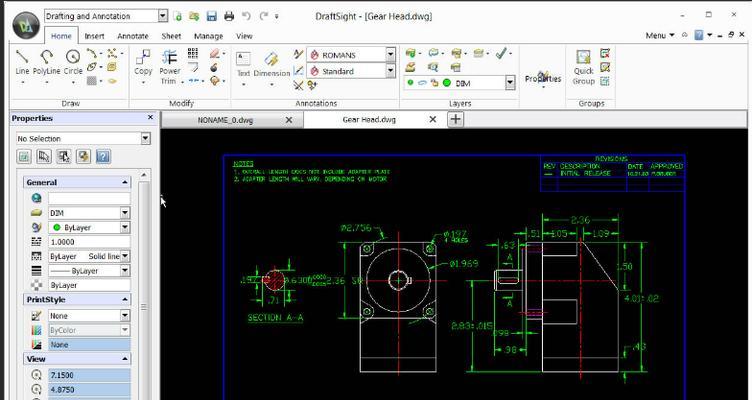Open the Text annotation tool
Viewport: 752px width, 400px height.
[x=243, y=64]
